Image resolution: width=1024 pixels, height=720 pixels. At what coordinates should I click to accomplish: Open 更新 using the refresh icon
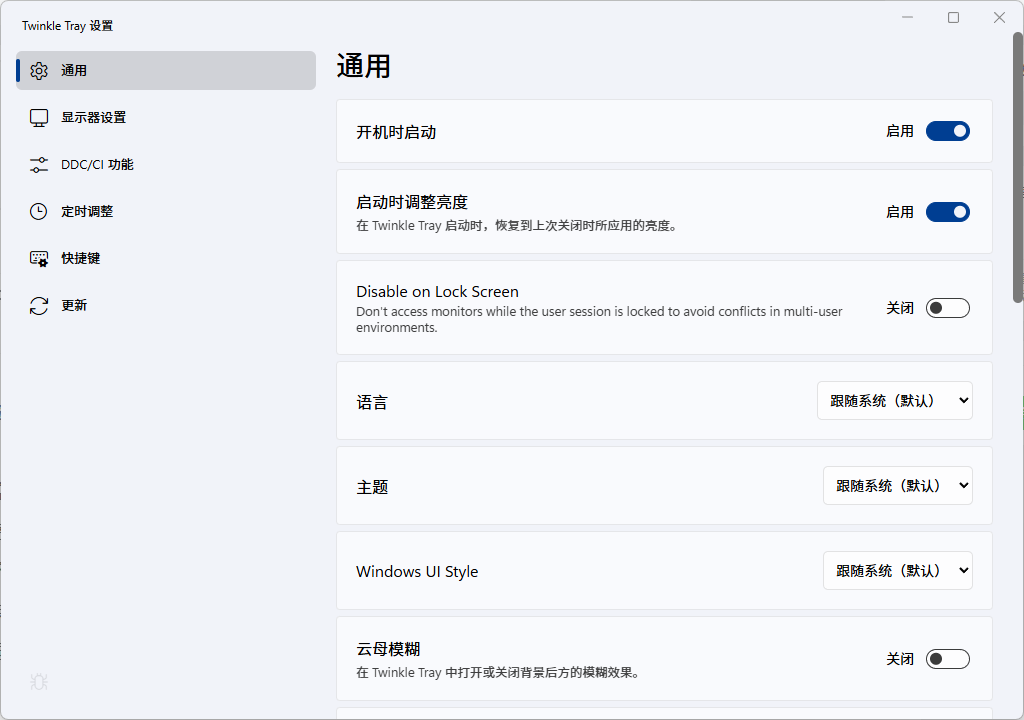[38, 305]
